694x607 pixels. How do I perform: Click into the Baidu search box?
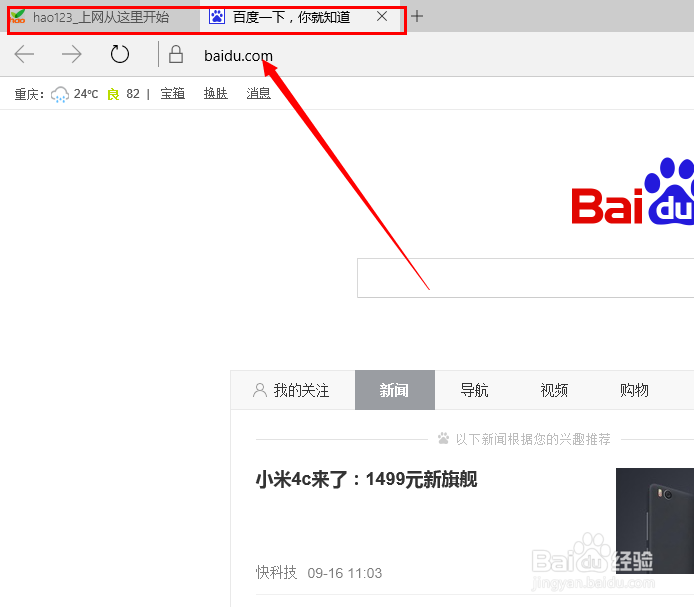tap(525, 278)
